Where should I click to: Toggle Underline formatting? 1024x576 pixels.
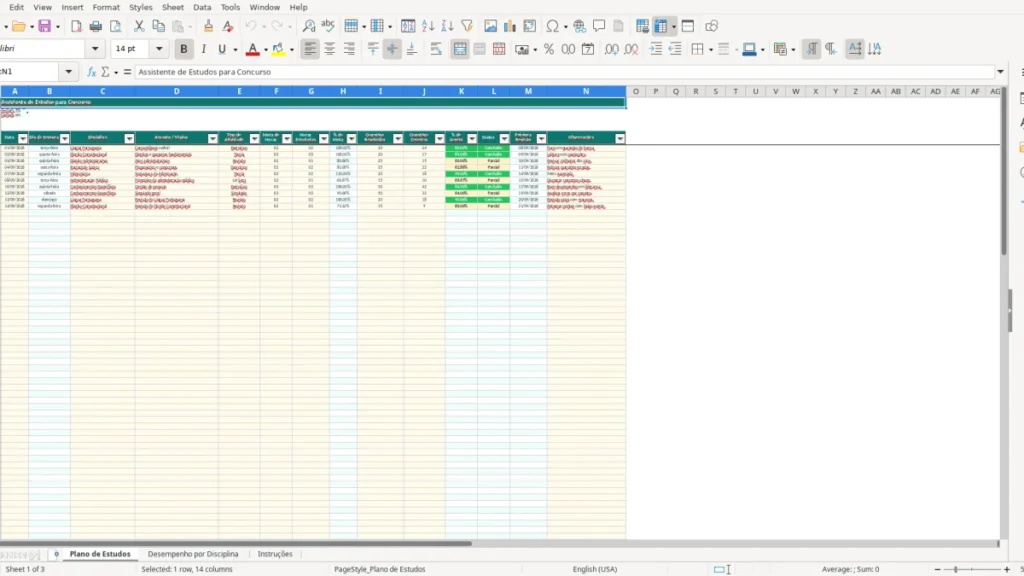coord(222,49)
